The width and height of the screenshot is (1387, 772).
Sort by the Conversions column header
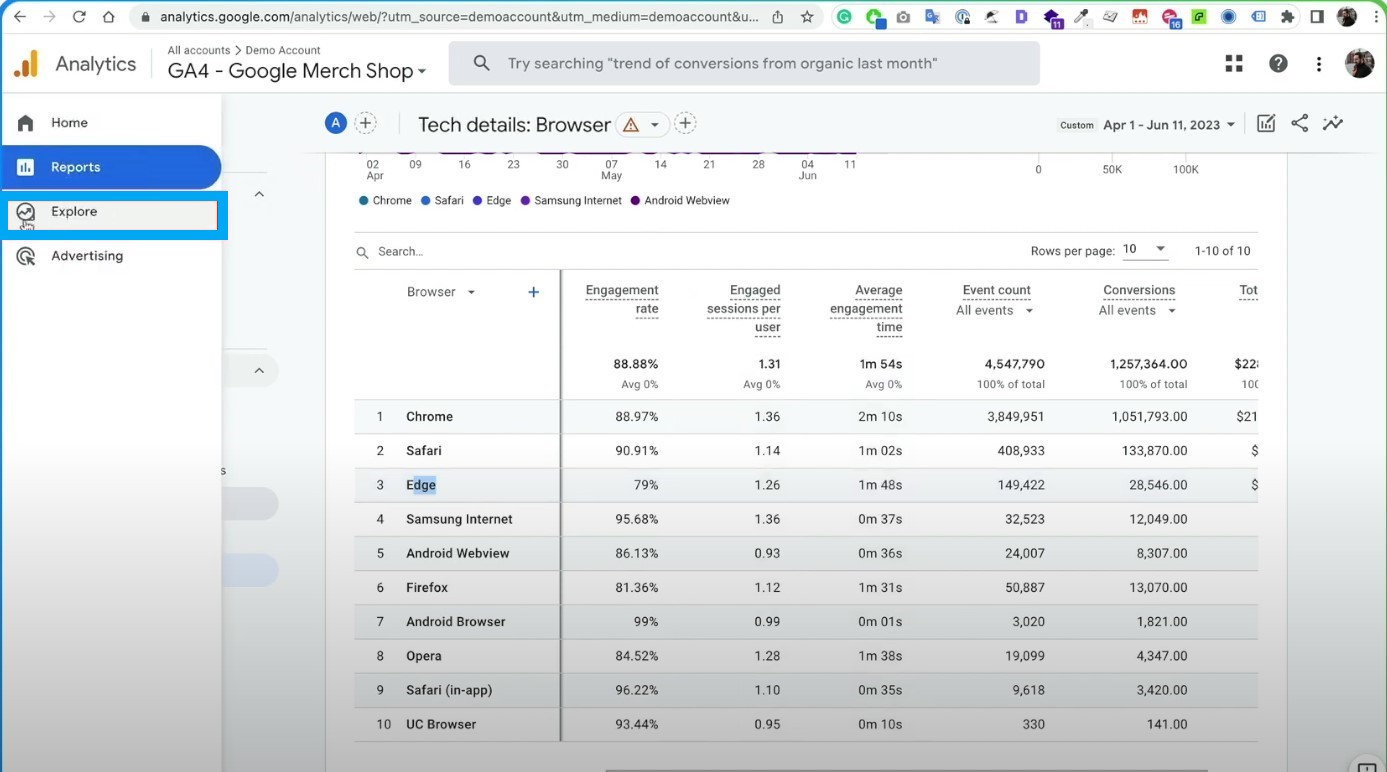click(1139, 290)
